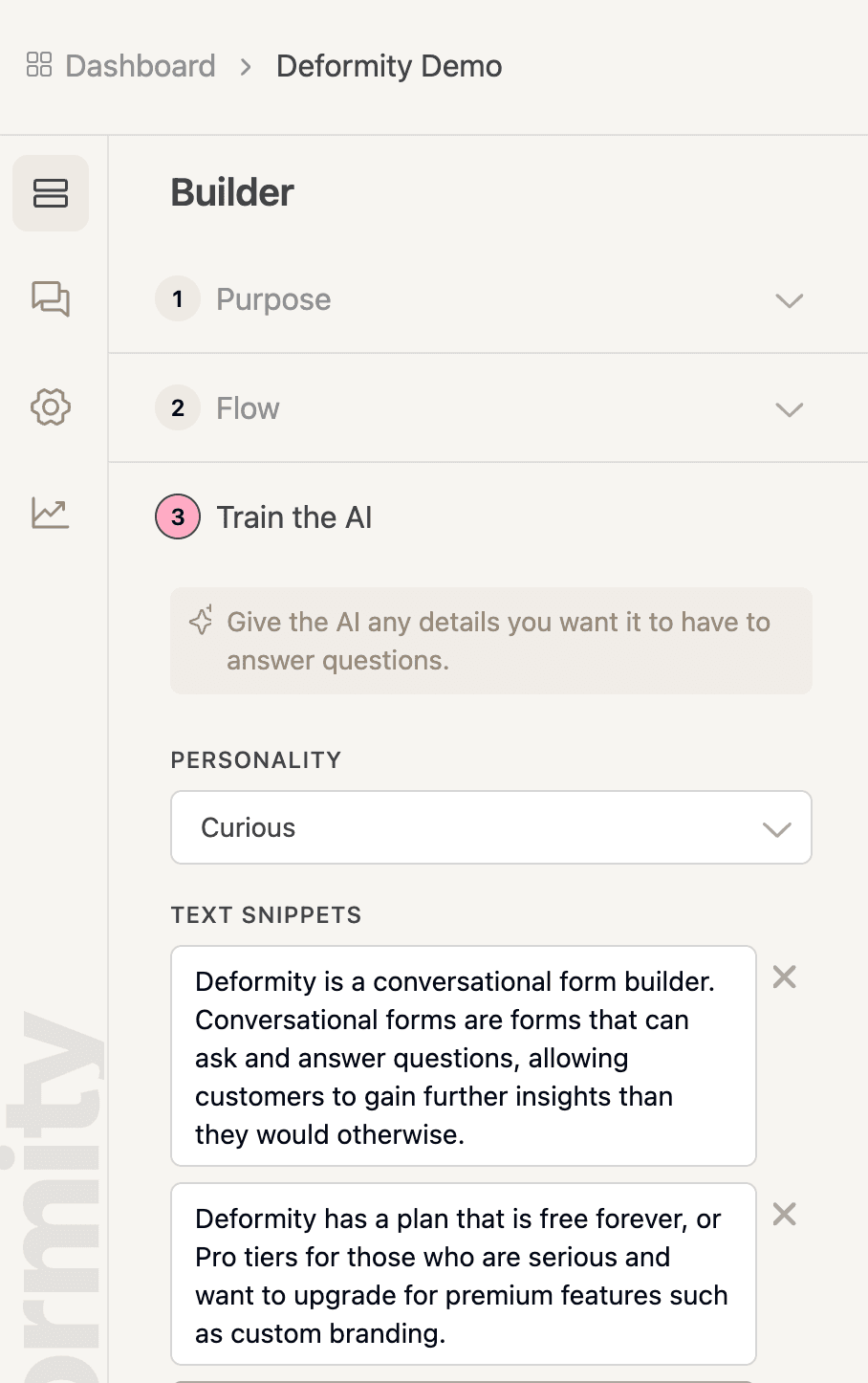Click the step 1 circle beside Purpose
This screenshot has width=868, height=1383.
178,299
